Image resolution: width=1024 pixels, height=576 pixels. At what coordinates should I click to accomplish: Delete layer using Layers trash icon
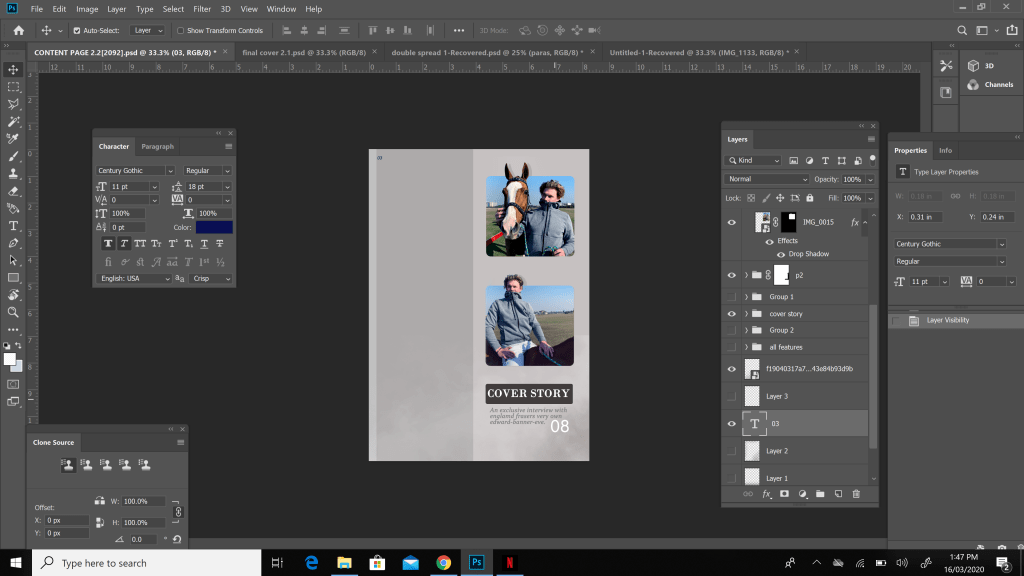(856, 494)
